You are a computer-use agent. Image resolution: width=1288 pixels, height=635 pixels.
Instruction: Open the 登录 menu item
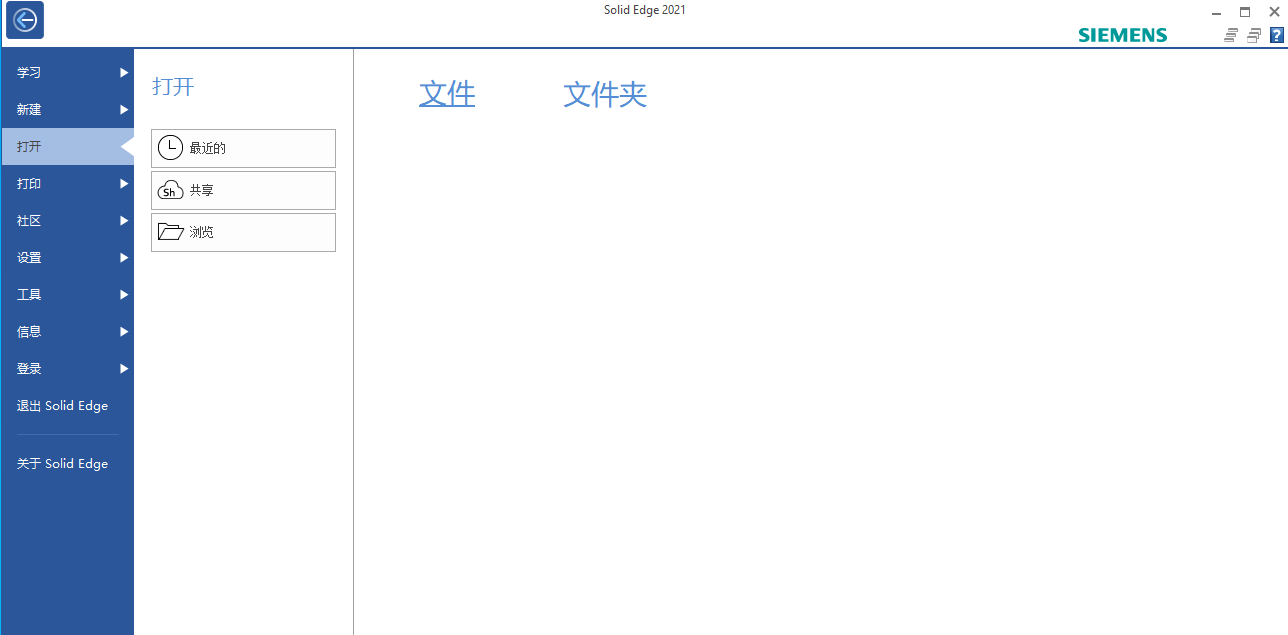[x=68, y=368]
